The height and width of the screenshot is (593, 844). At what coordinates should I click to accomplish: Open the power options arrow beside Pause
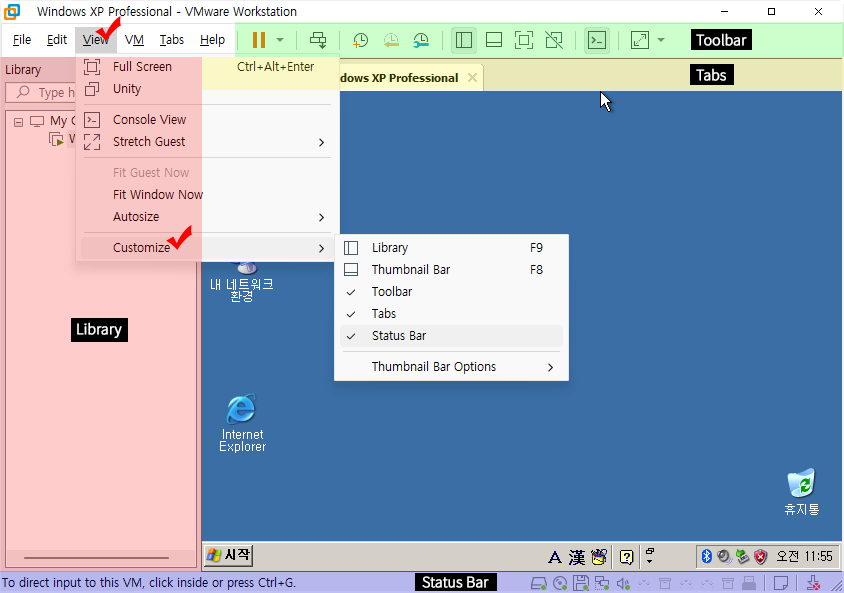[x=280, y=40]
